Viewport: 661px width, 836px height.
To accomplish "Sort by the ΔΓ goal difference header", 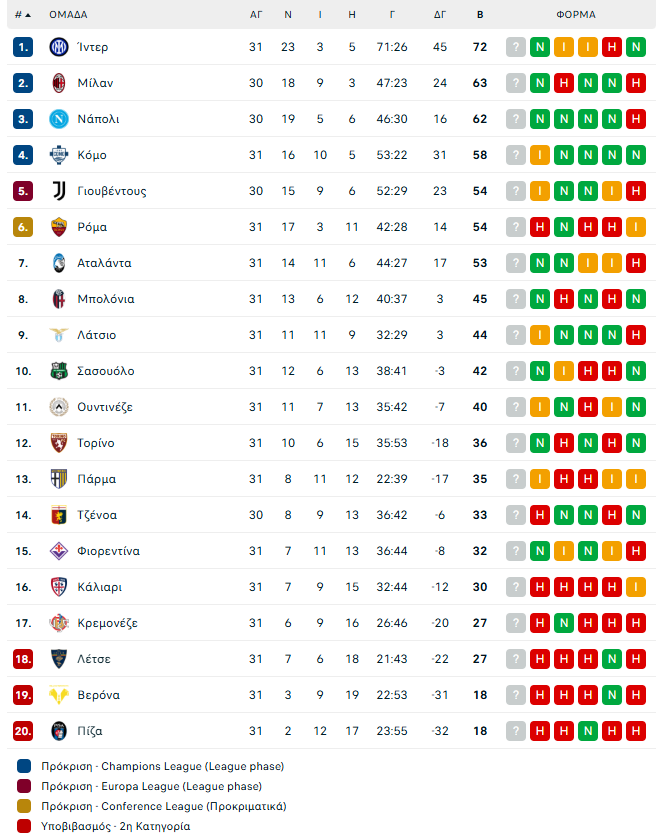I will (x=440, y=15).
